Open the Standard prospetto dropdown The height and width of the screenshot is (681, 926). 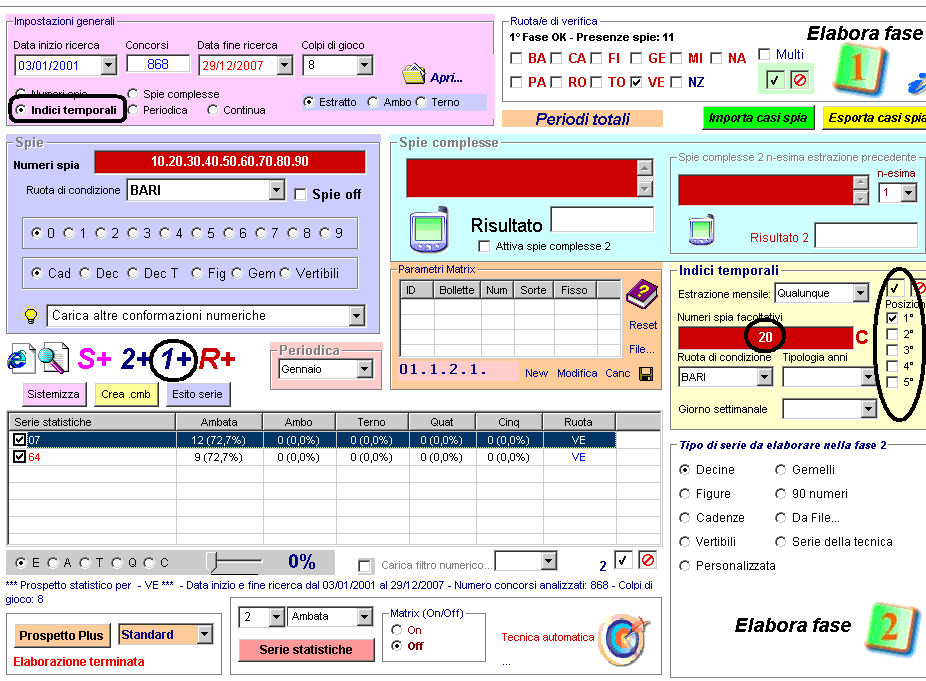[x=204, y=634]
